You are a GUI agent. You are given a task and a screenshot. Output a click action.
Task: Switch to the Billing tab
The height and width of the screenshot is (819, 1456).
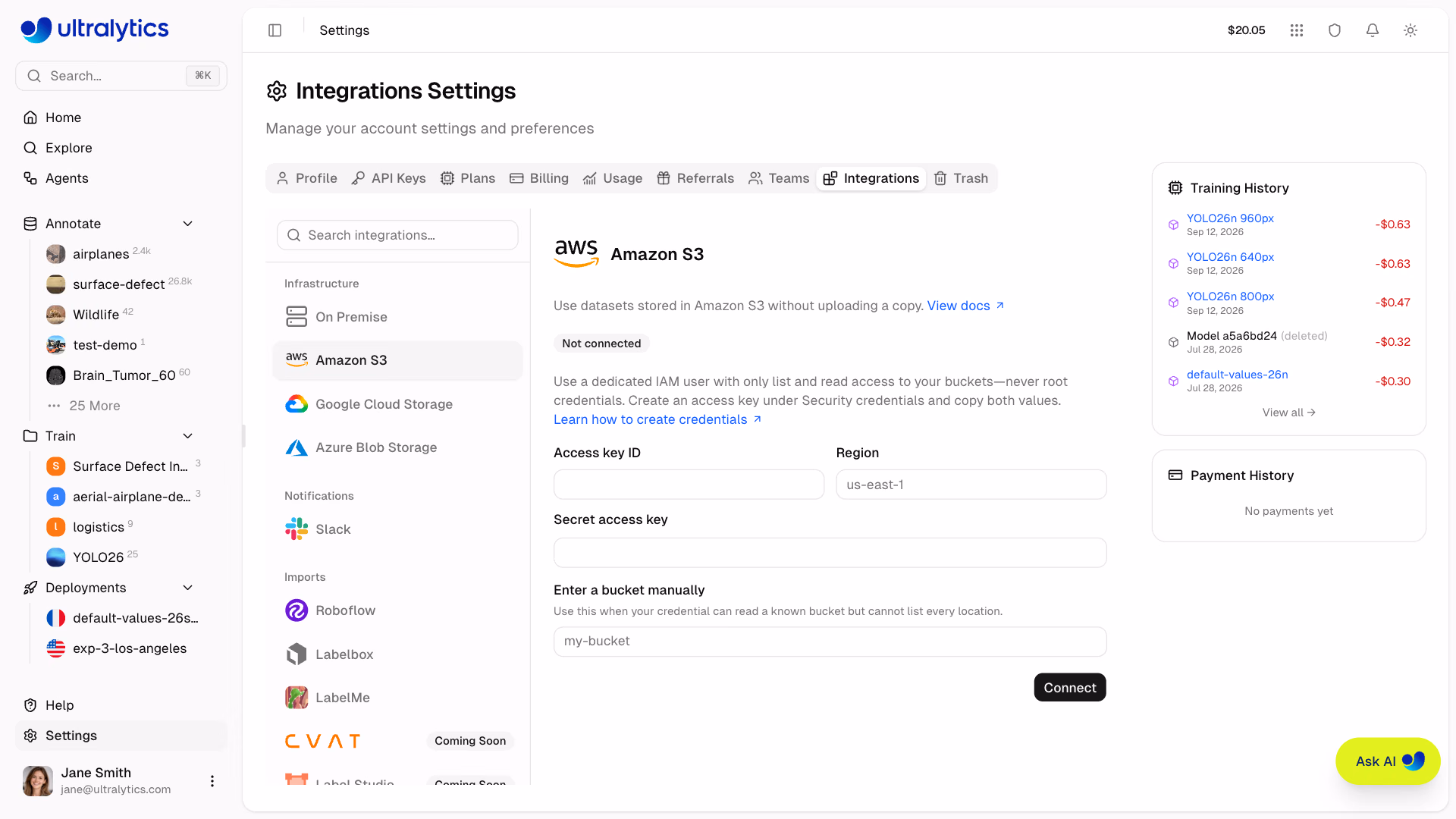pos(539,178)
